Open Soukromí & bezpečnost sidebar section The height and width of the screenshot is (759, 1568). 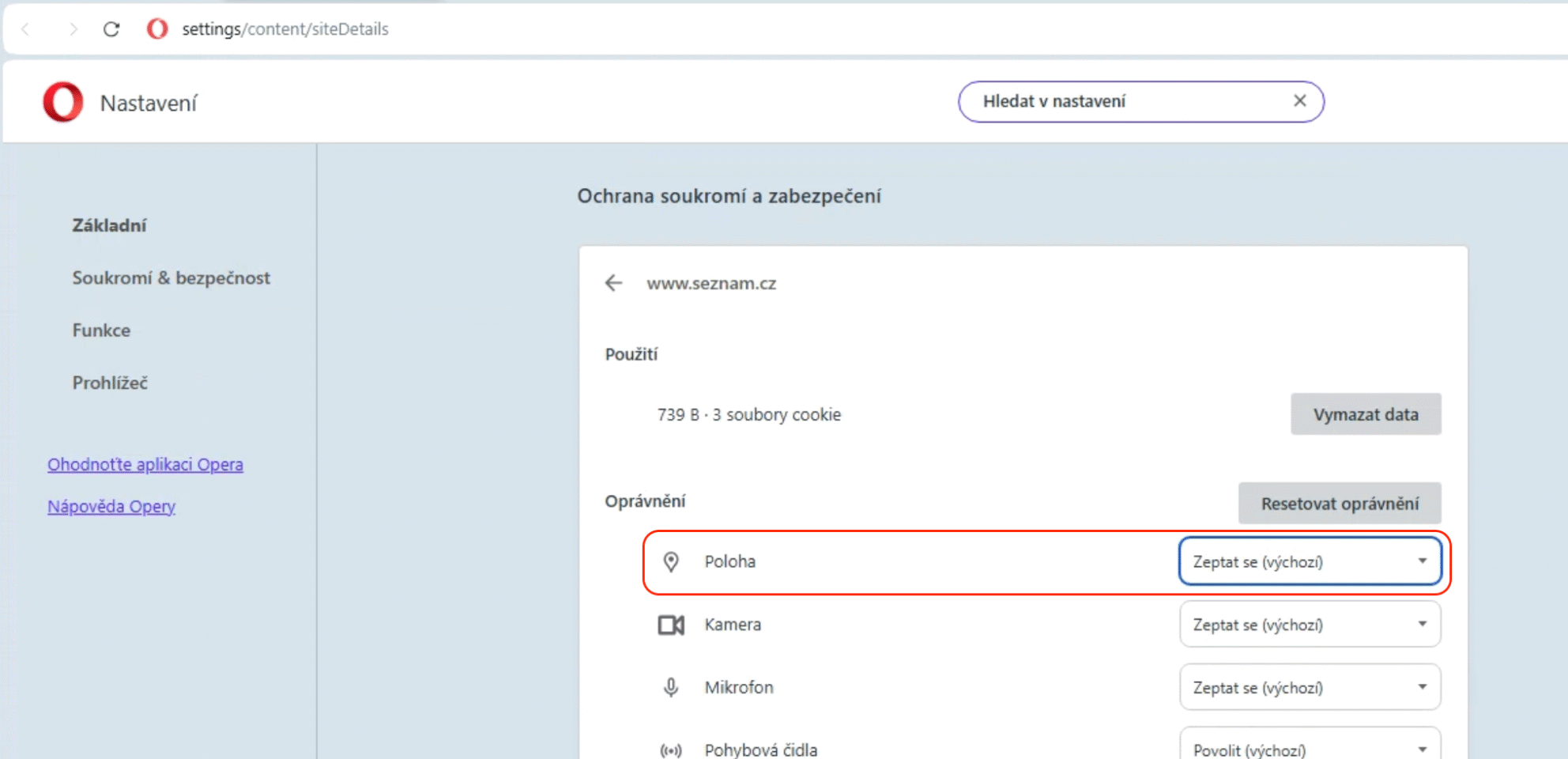(171, 278)
